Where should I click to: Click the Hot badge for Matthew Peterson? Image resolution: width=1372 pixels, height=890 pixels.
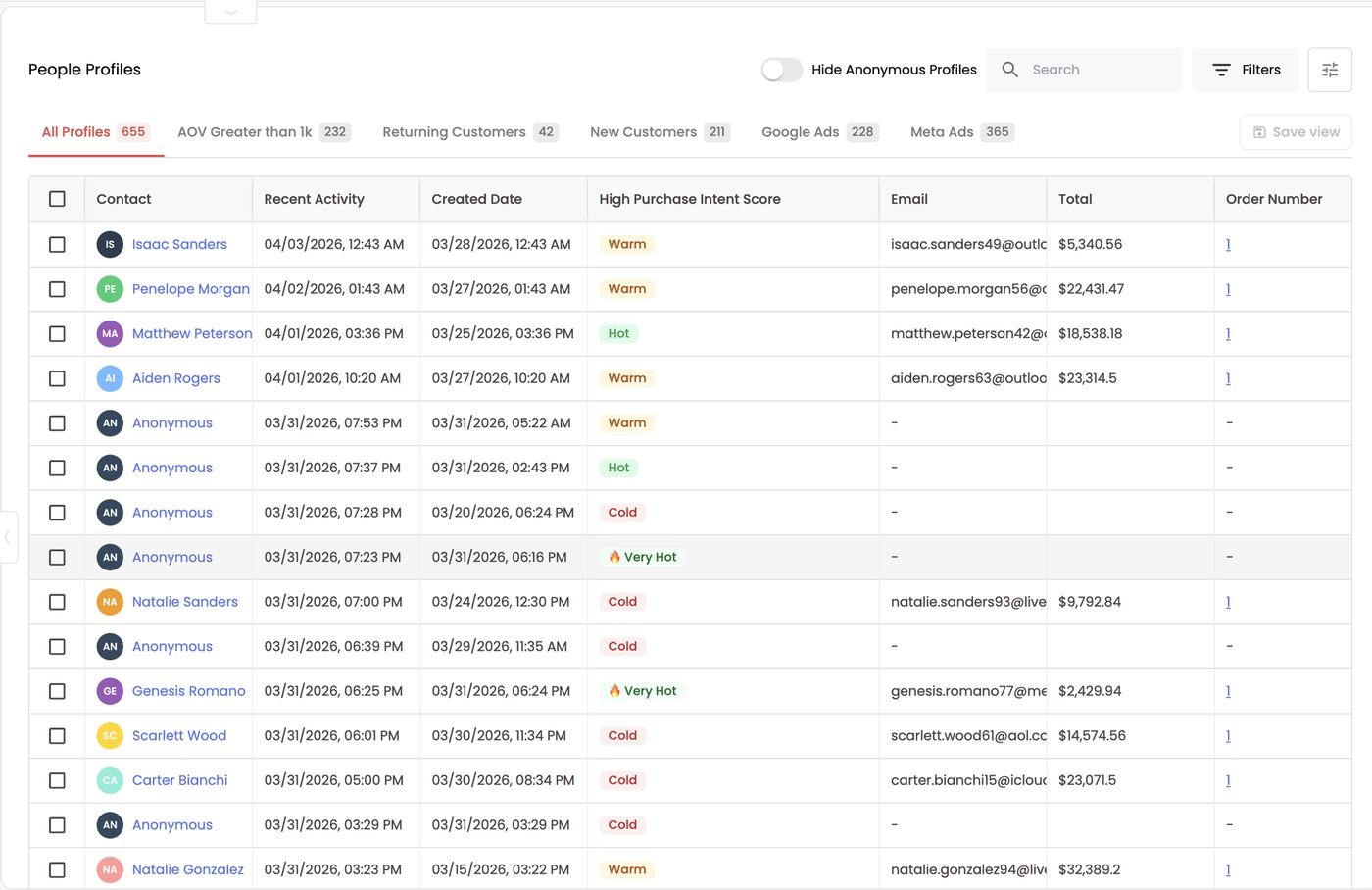point(618,333)
